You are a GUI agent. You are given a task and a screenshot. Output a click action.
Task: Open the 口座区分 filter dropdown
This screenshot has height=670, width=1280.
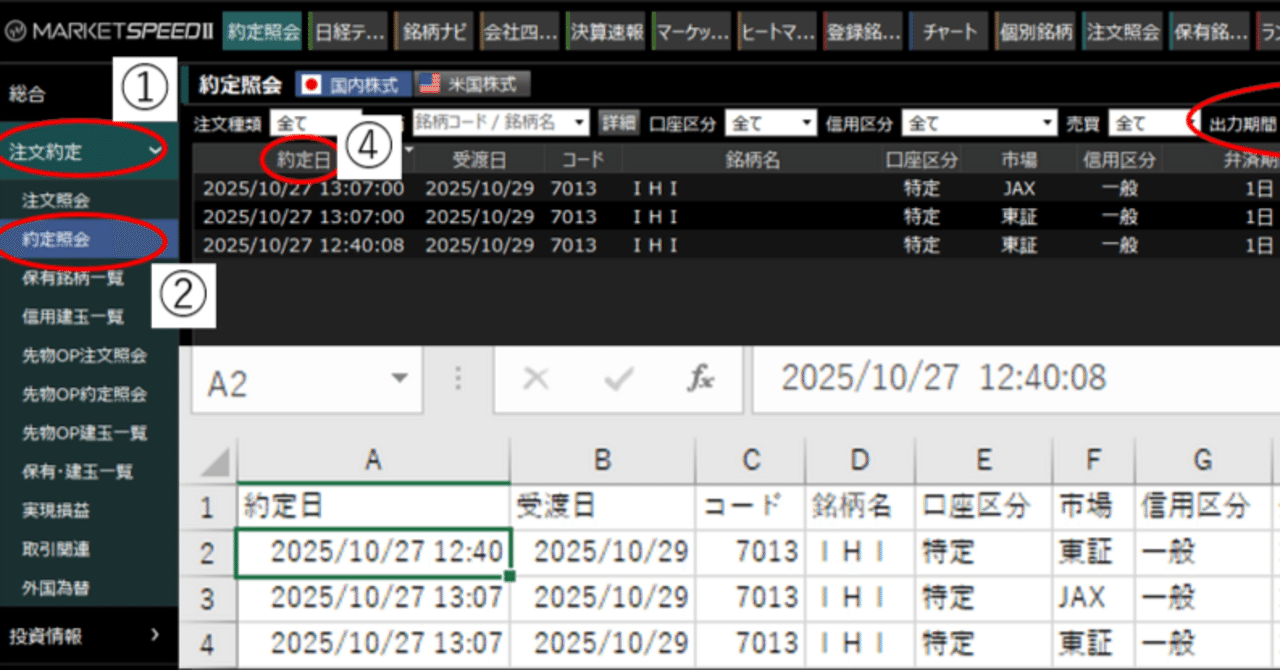(x=770, y=122)
